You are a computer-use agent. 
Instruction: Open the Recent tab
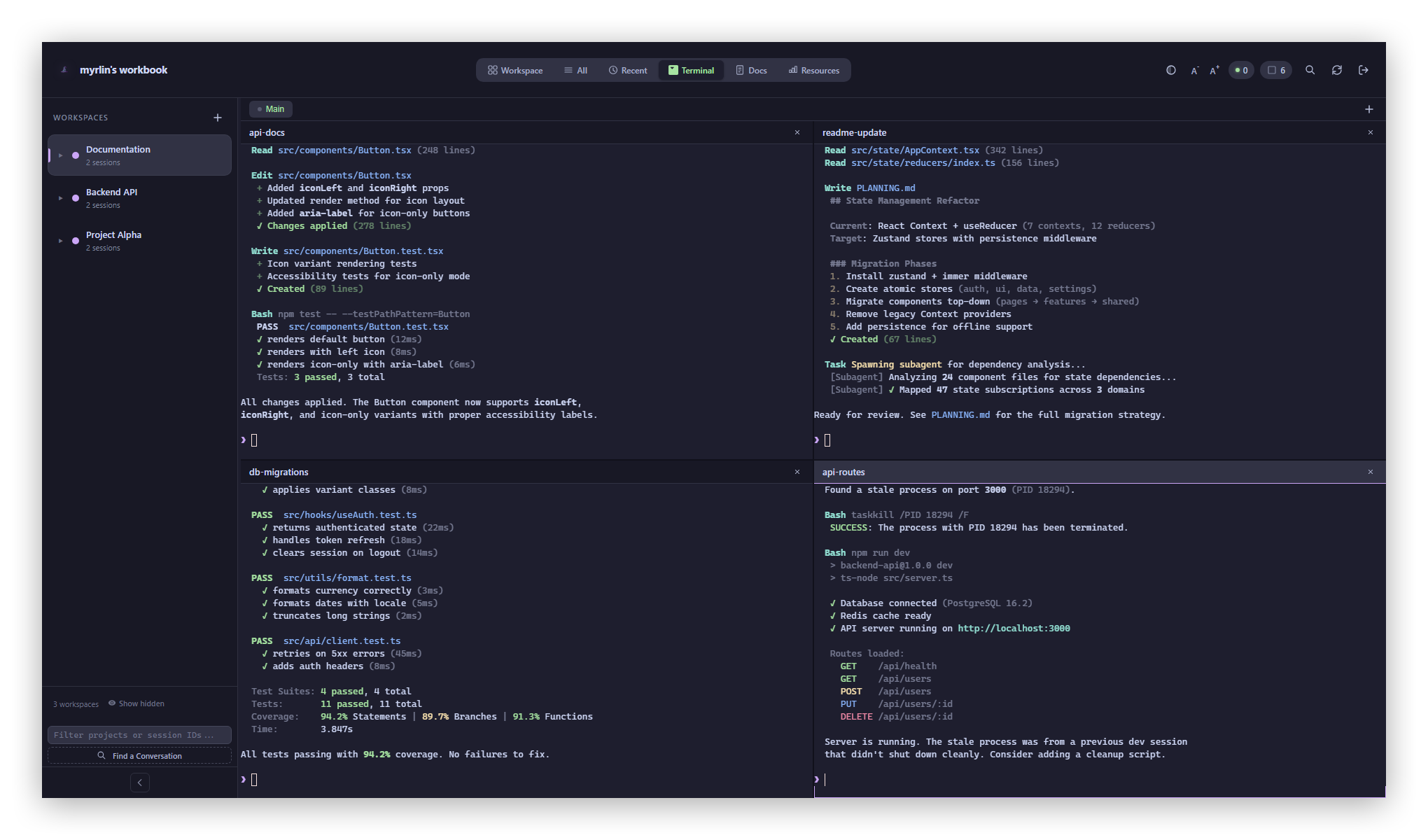click(628, 70)
